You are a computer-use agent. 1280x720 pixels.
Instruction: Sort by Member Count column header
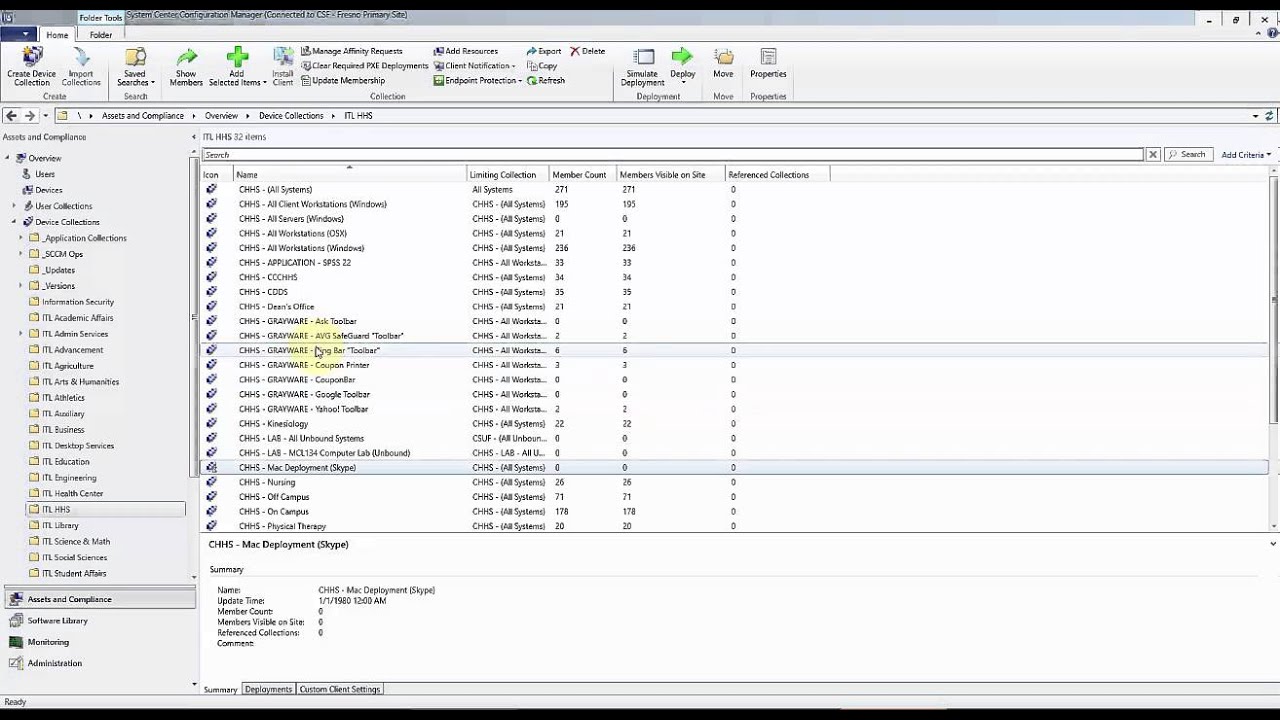(x=583, y=175)
